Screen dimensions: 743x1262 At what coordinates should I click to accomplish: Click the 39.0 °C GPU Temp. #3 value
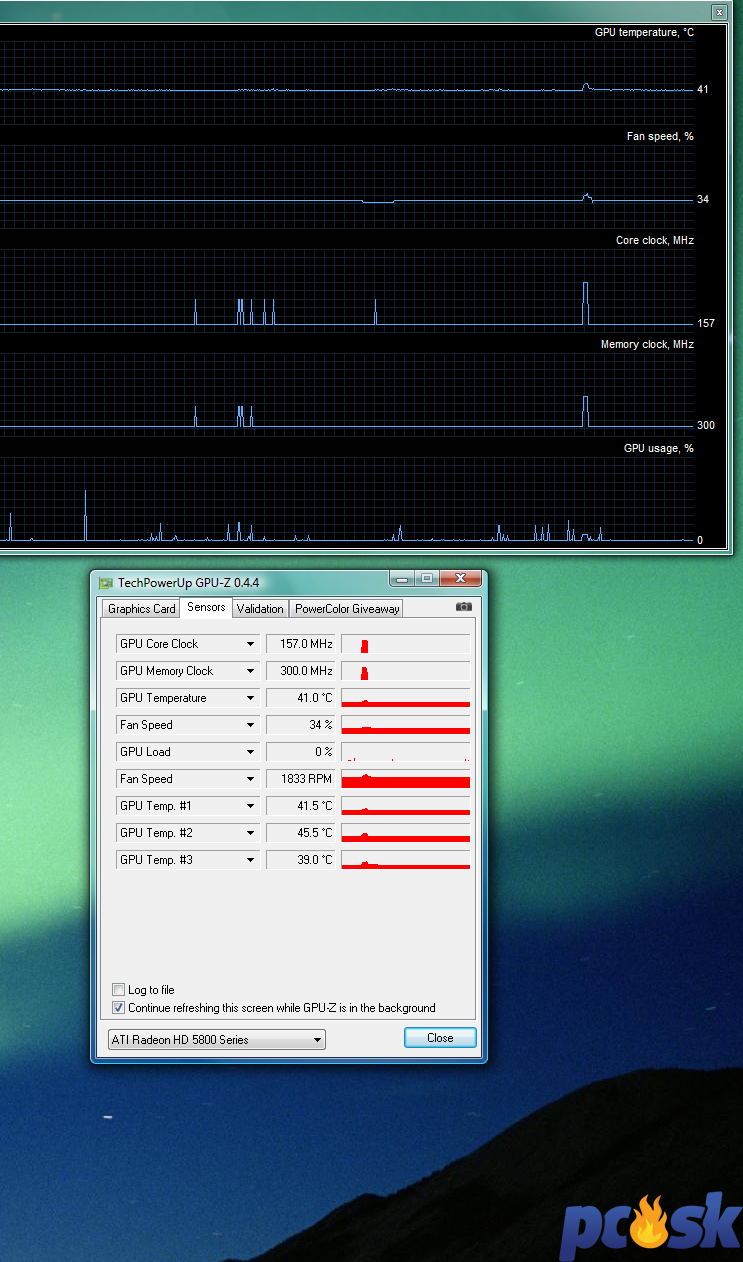(301, 860)
